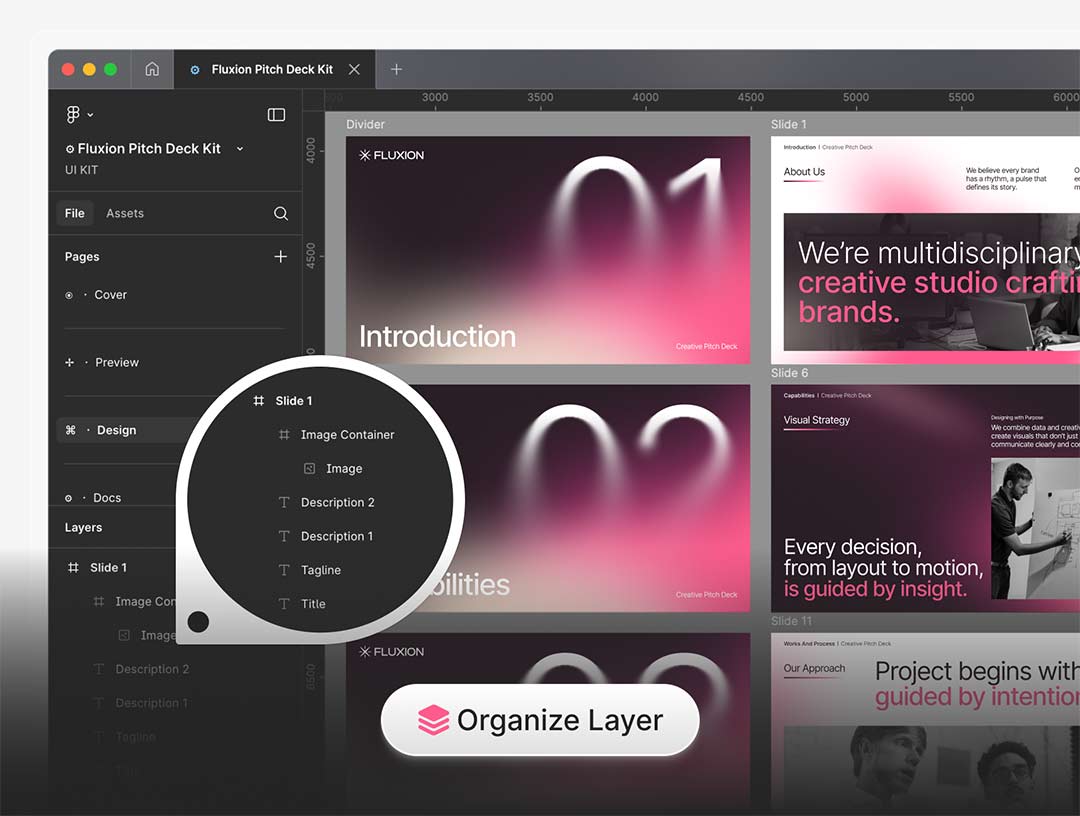The height and width of the screenshot is (816, 1080).
Task: Select the Introduction divider slide thumbnail
Action: click(x=548, y=250)
